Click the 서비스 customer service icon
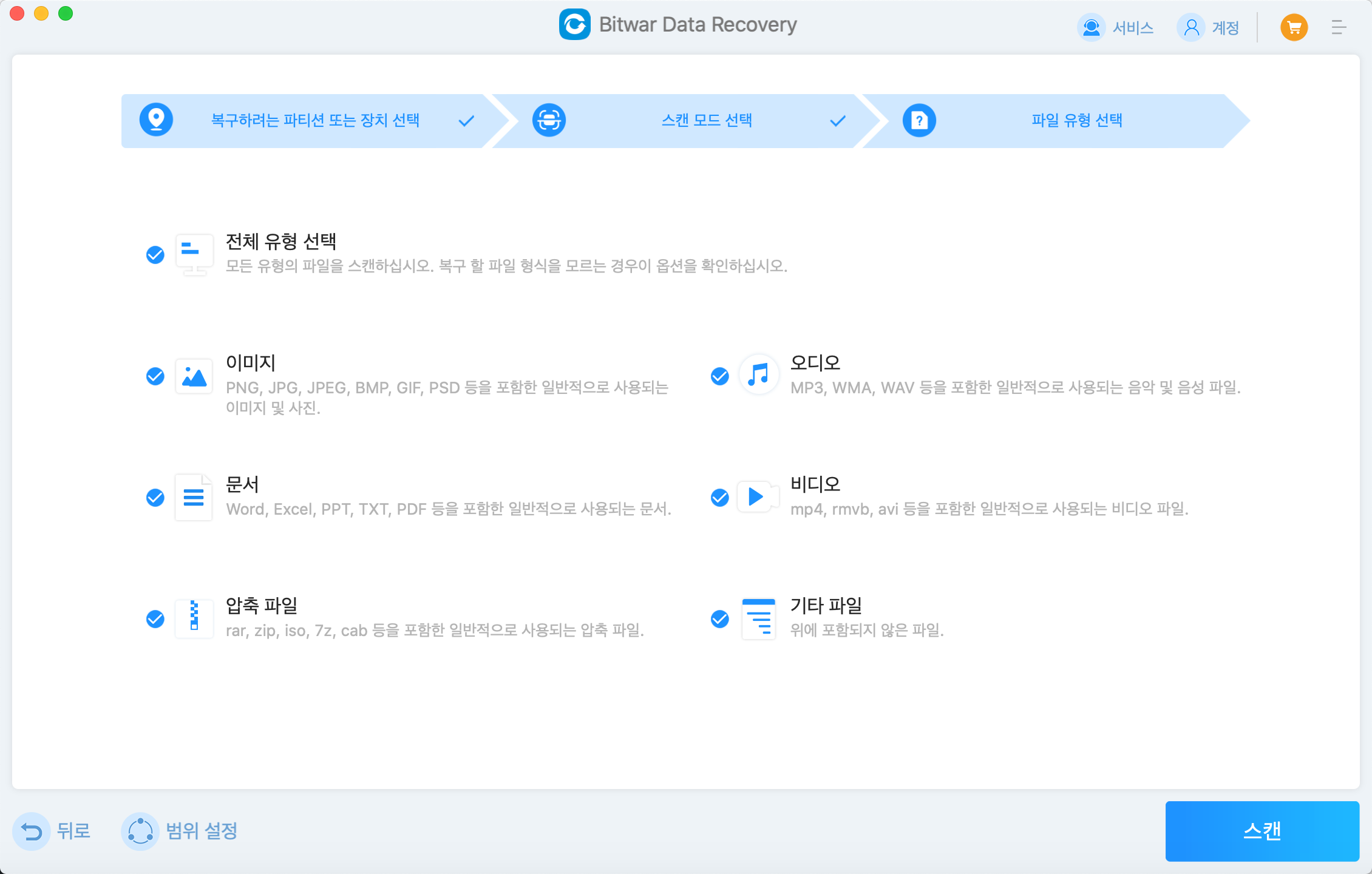 tap(1091, 27)
